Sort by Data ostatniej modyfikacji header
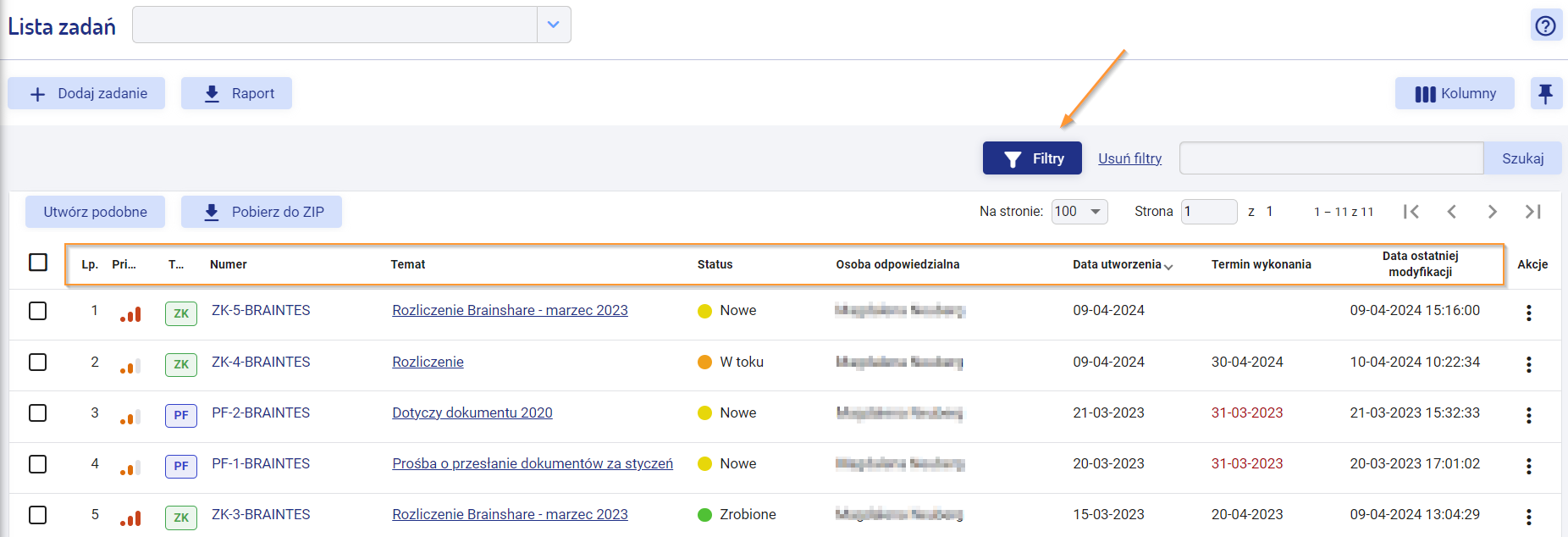This screenshot has height=537, width=1568. coord(1421,263)
